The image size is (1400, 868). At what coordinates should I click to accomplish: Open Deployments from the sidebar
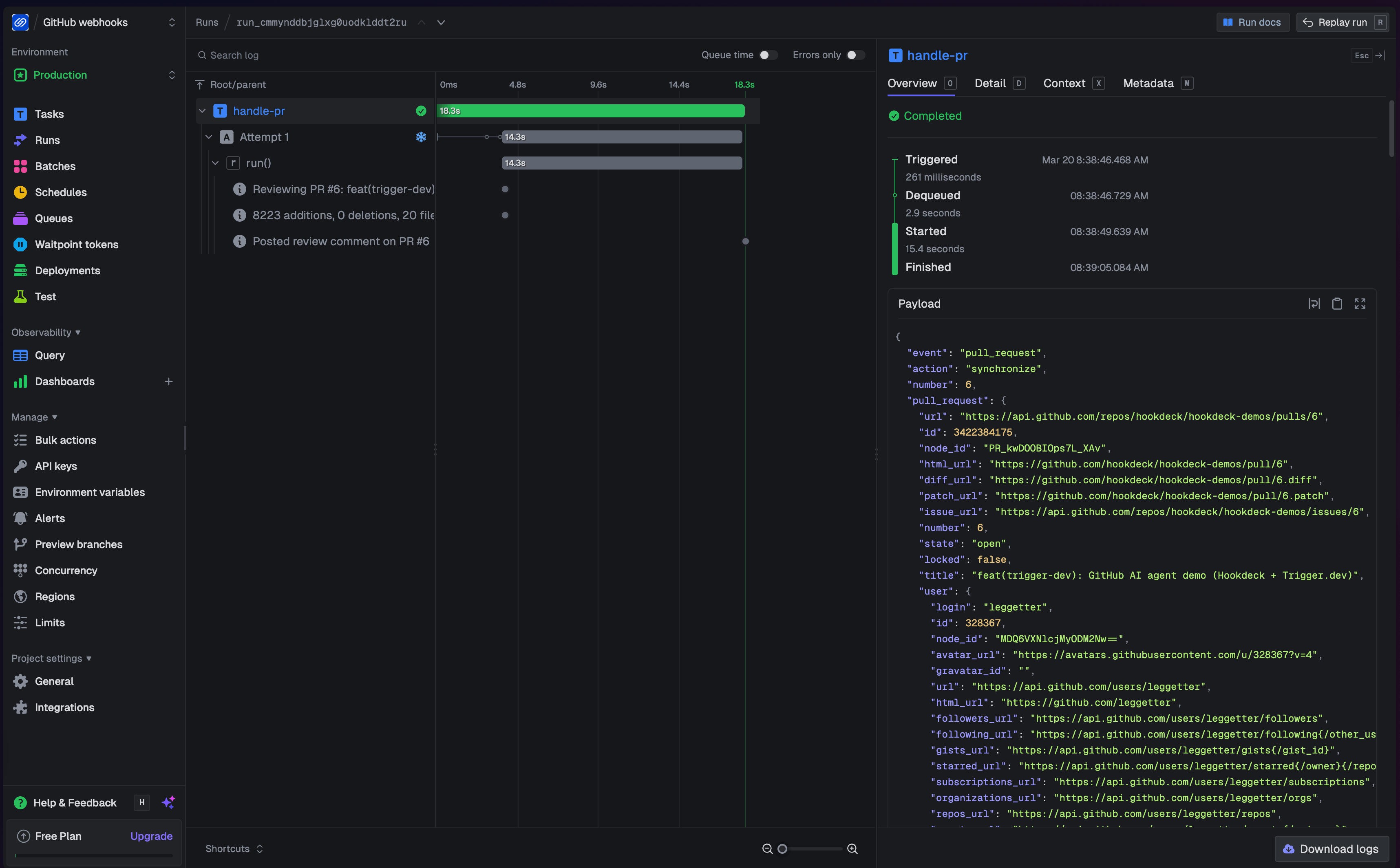coord(67,270)
